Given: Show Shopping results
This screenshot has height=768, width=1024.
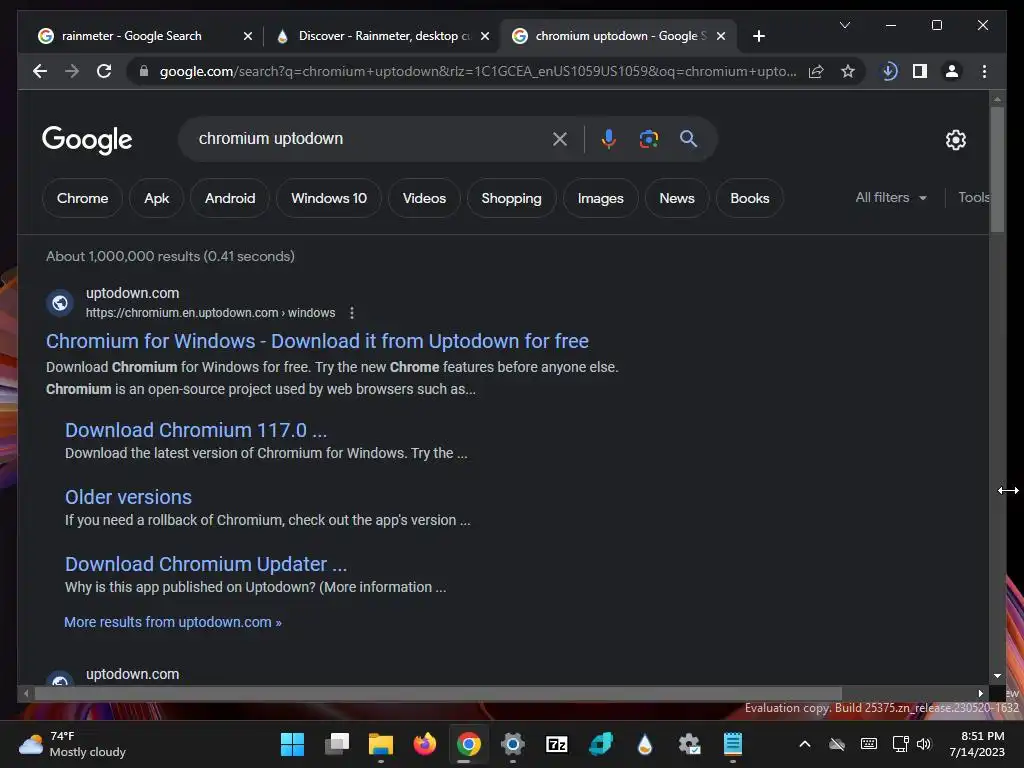Looking at the screenshot, I should tap(511, 198).
